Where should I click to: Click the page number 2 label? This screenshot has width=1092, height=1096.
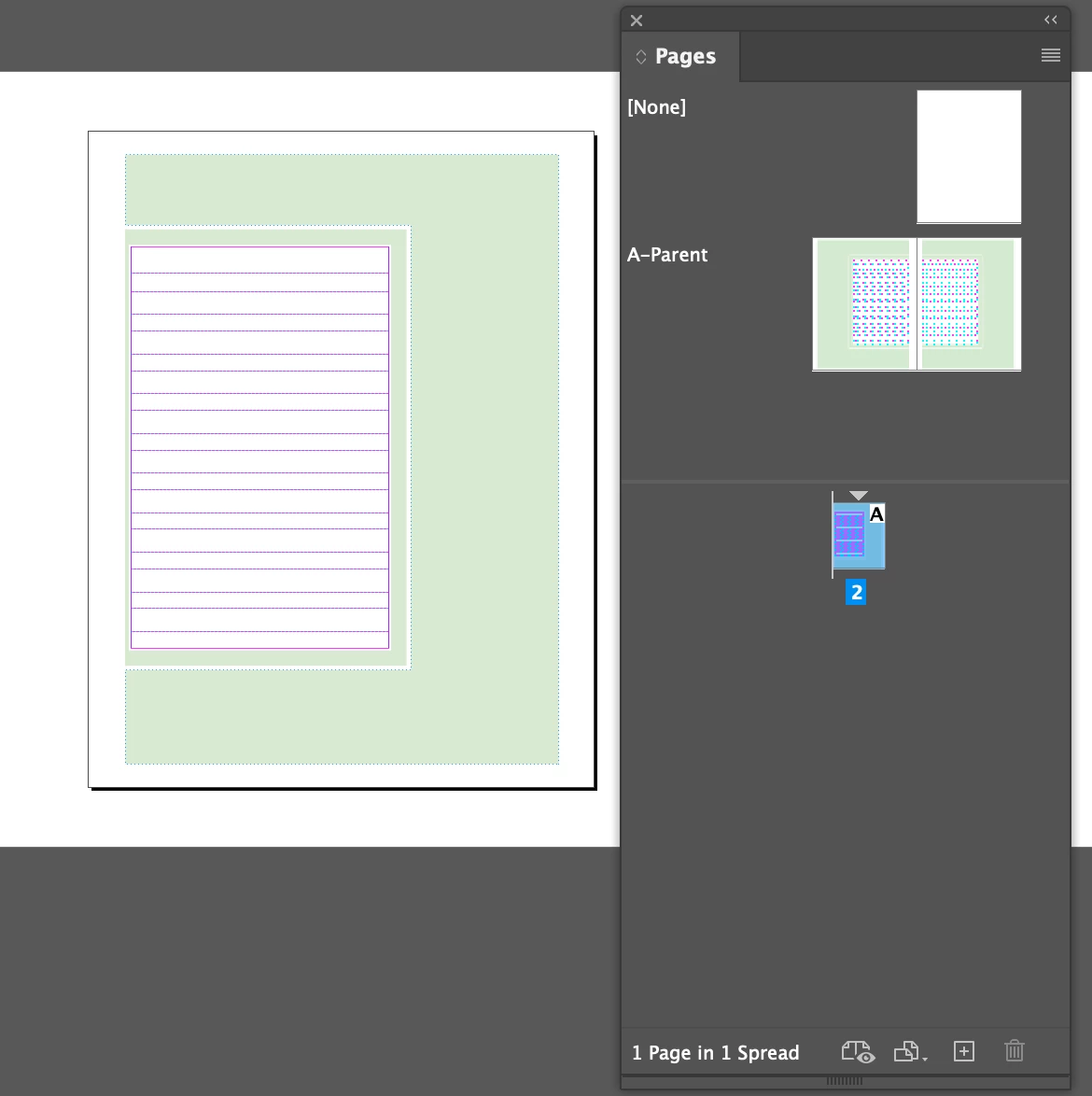tap(856, 592)
